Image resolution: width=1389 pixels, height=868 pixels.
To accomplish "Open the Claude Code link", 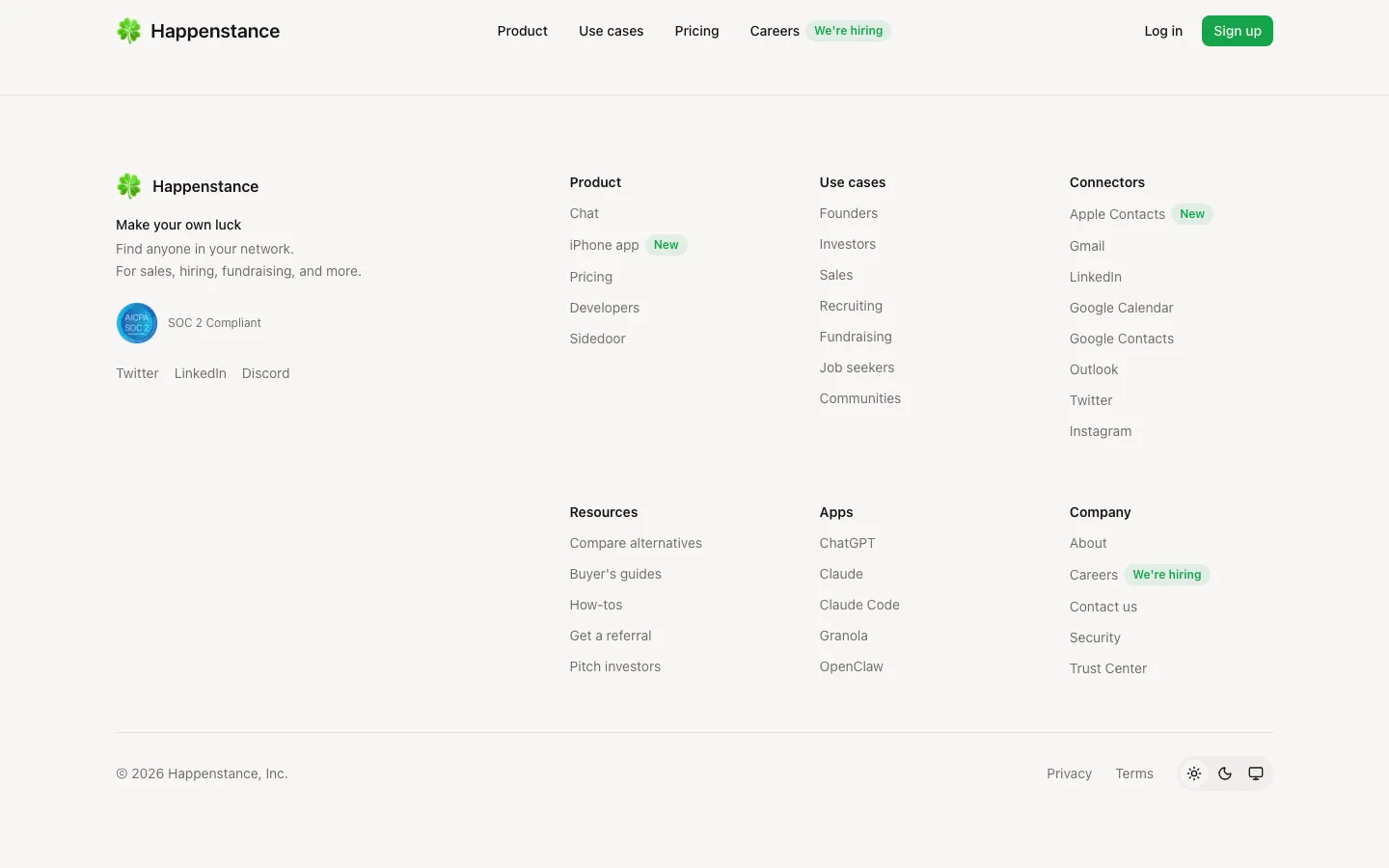I will [x=859, y=605].
